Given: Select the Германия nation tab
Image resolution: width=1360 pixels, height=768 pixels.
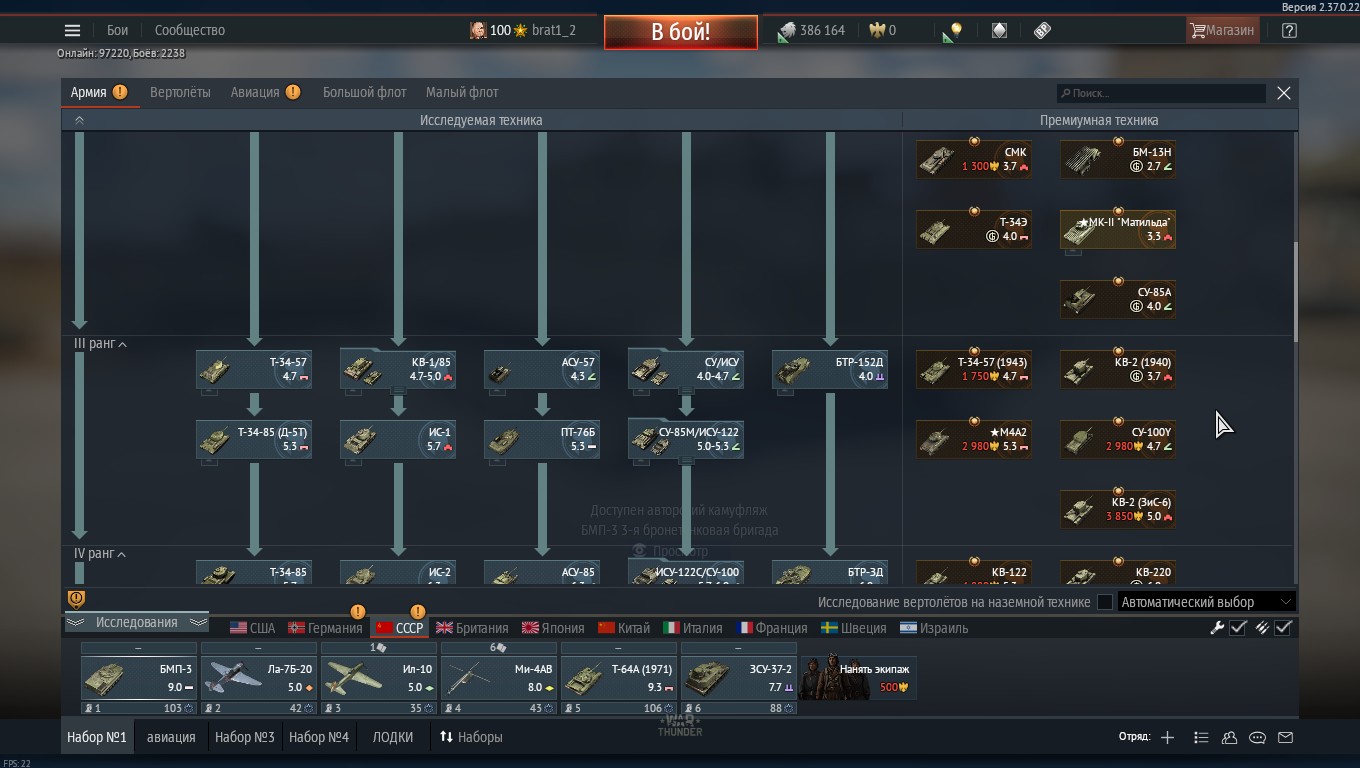Looking at the screenshot, I should pos(324,628).
